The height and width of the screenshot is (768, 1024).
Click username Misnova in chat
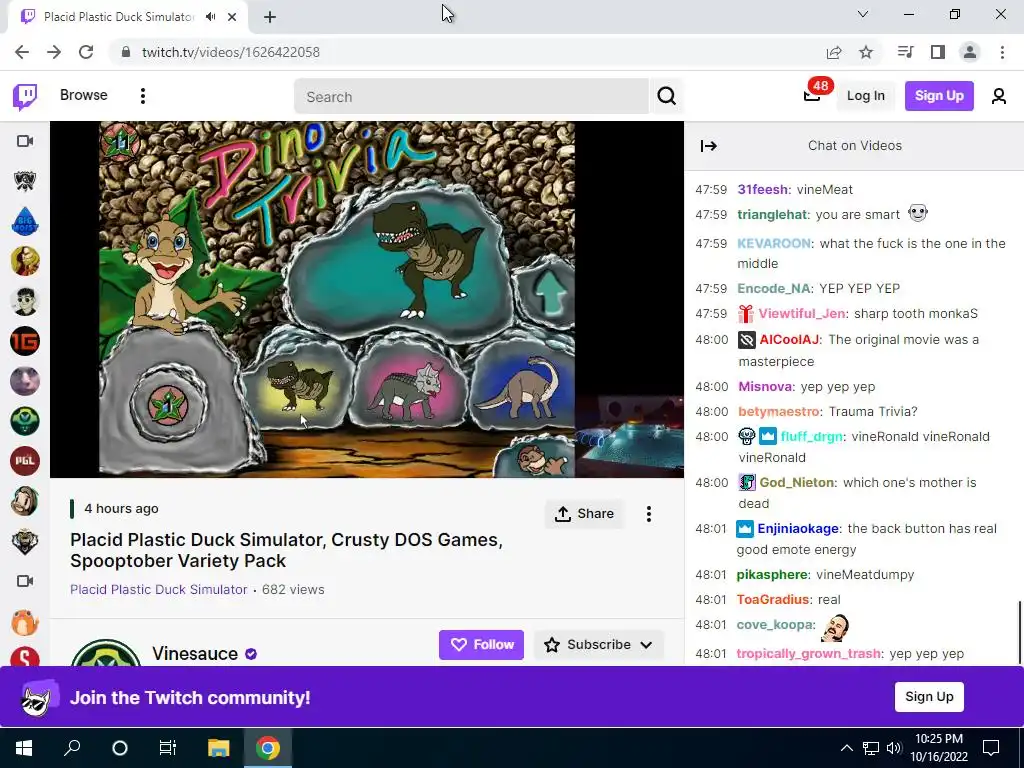coord(765,387)
